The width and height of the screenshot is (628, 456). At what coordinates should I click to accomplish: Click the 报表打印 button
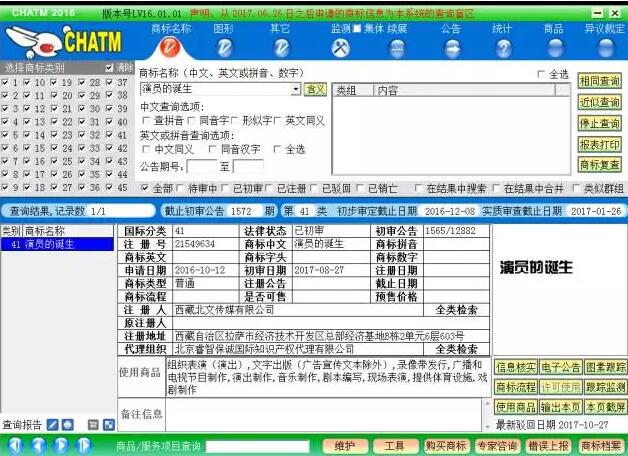[599, 144]
